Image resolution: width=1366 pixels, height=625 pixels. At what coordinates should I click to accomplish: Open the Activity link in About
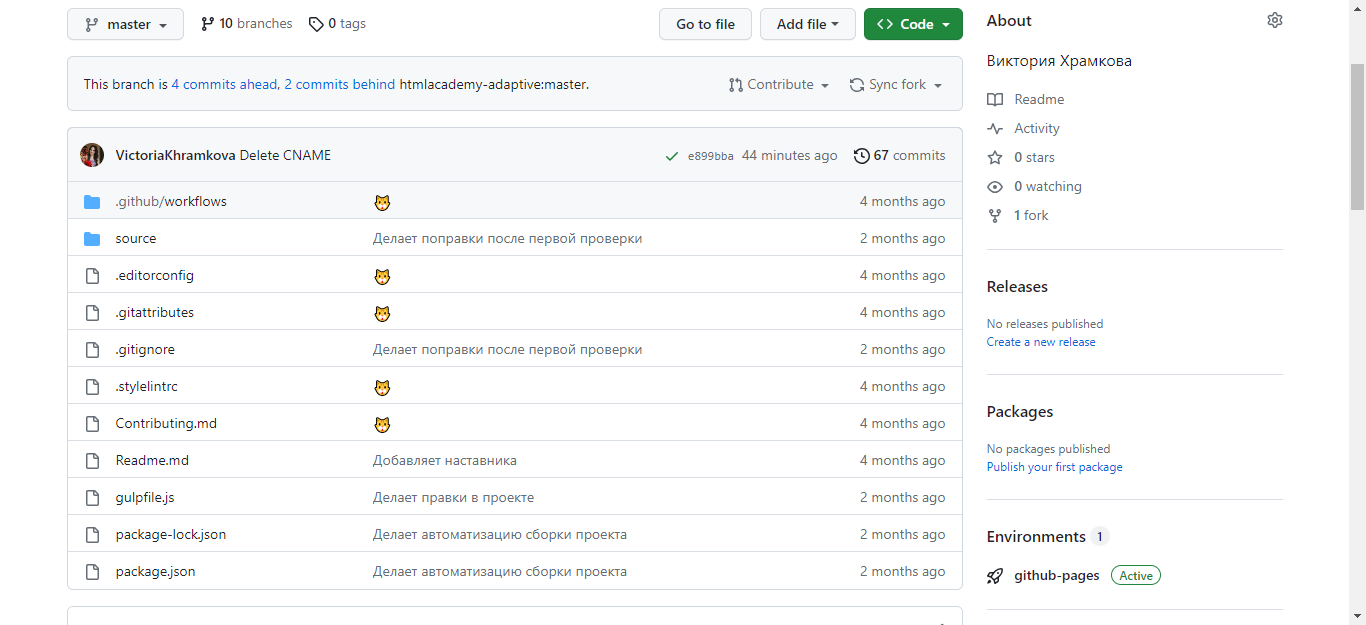(x=1024, y=128)
